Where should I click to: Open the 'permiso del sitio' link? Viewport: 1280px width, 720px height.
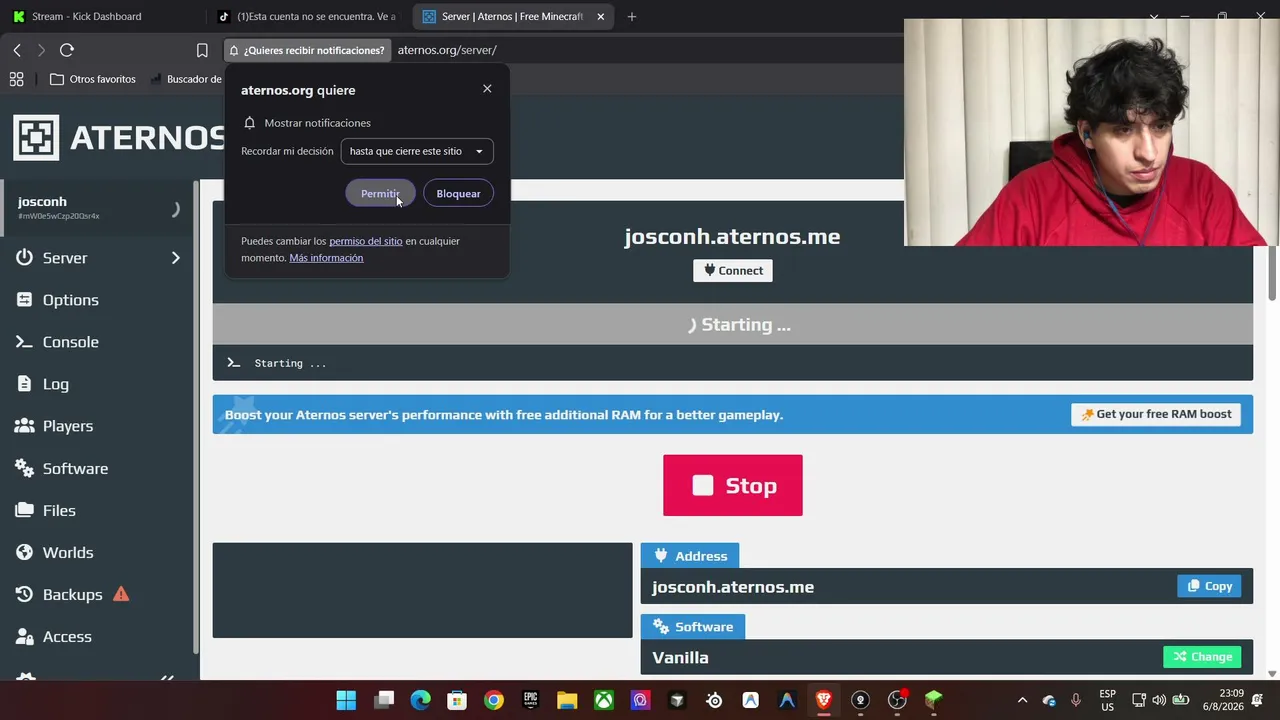tap(366, 241)
